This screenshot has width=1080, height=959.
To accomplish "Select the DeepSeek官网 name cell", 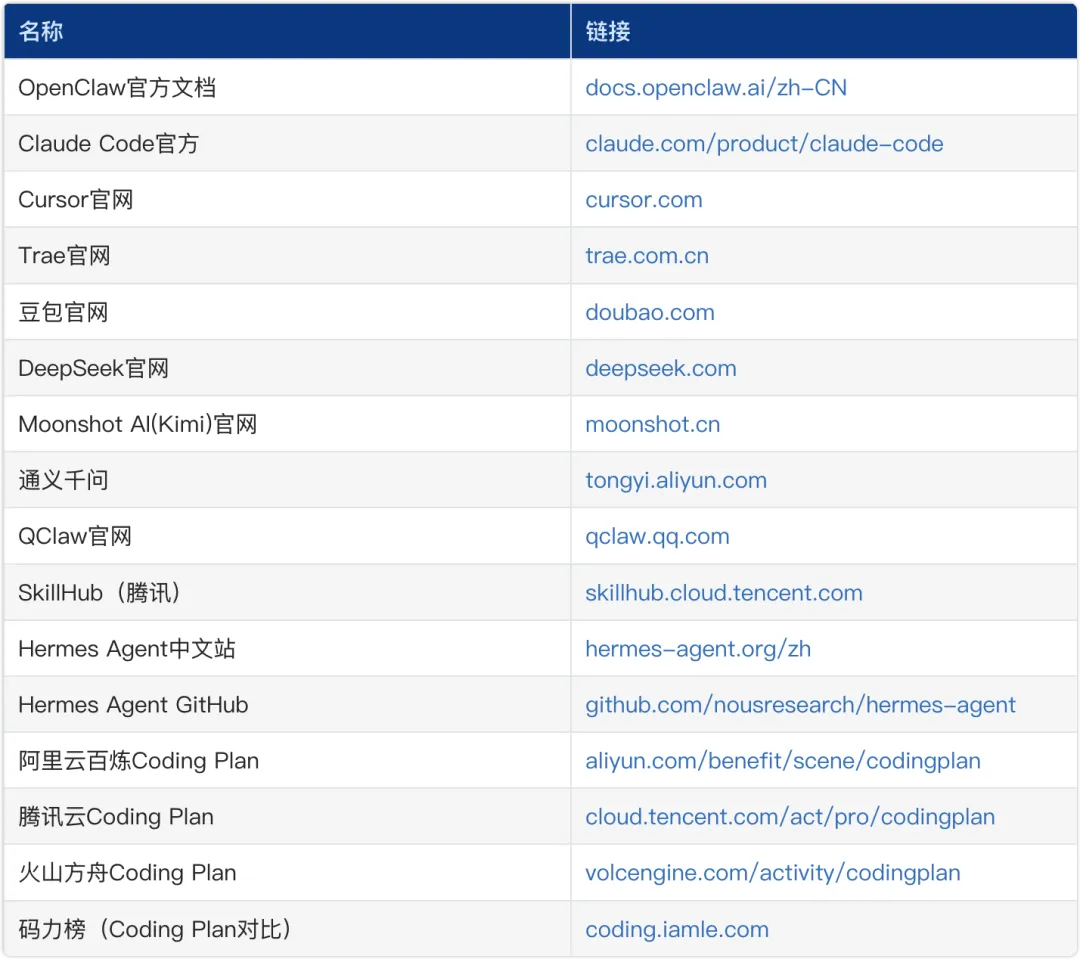I will pos(287,368).
